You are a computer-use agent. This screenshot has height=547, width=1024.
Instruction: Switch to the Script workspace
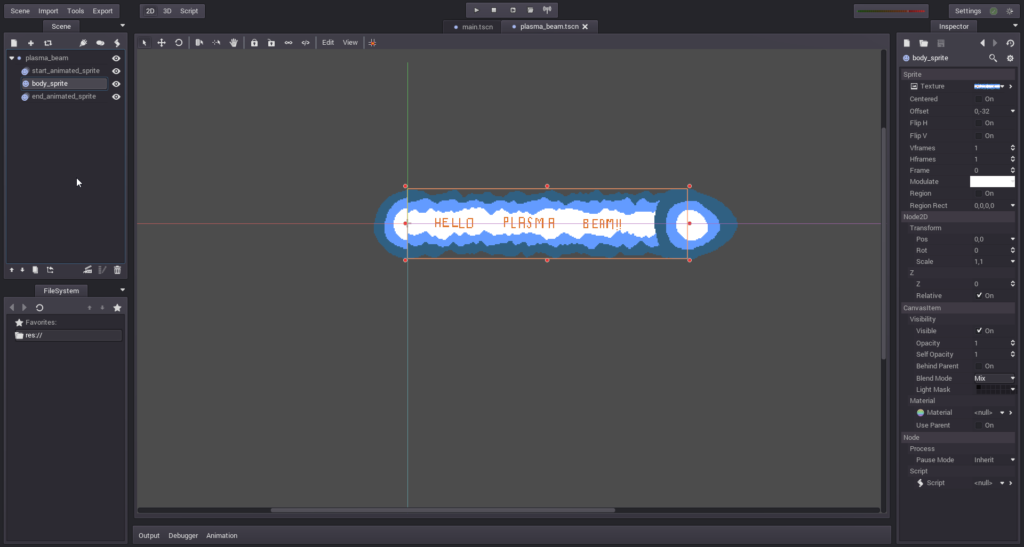coord(189,11)
